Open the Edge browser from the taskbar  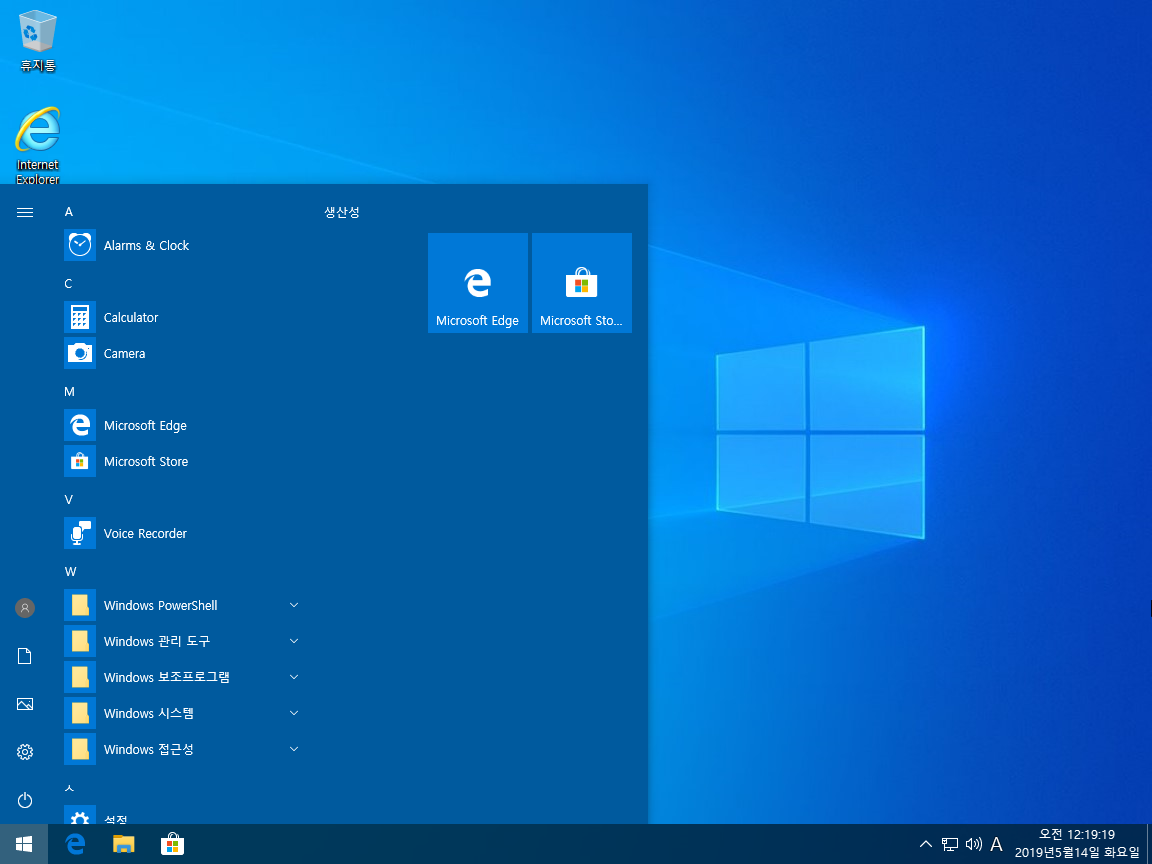click(x=75, y=844)
